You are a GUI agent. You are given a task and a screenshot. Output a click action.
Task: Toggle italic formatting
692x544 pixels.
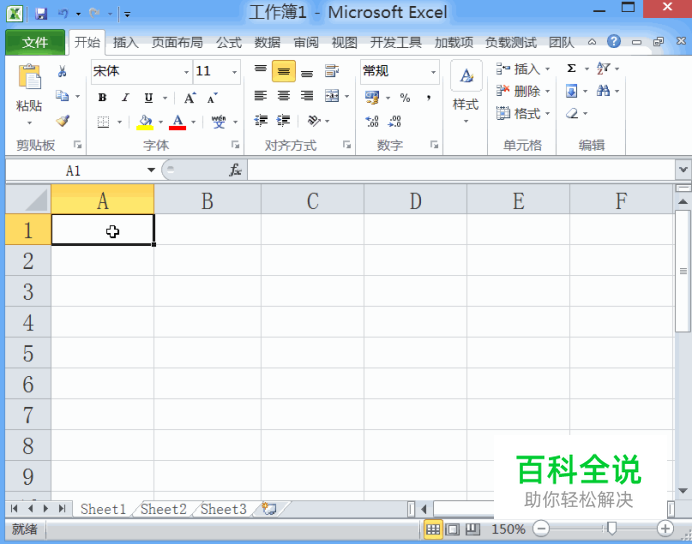tap(125, 98)
